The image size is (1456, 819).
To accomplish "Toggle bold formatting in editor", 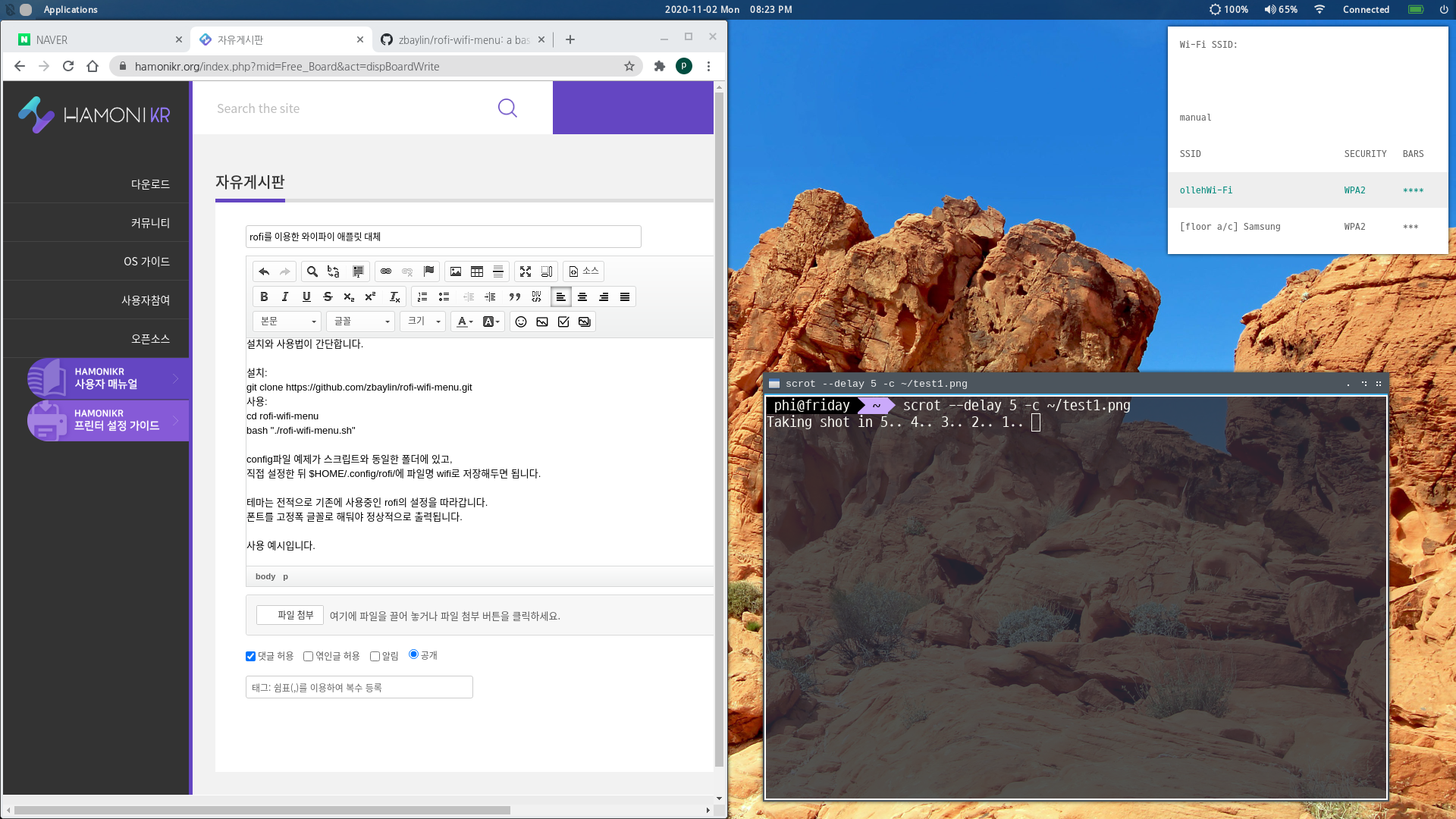I will 264,297.
